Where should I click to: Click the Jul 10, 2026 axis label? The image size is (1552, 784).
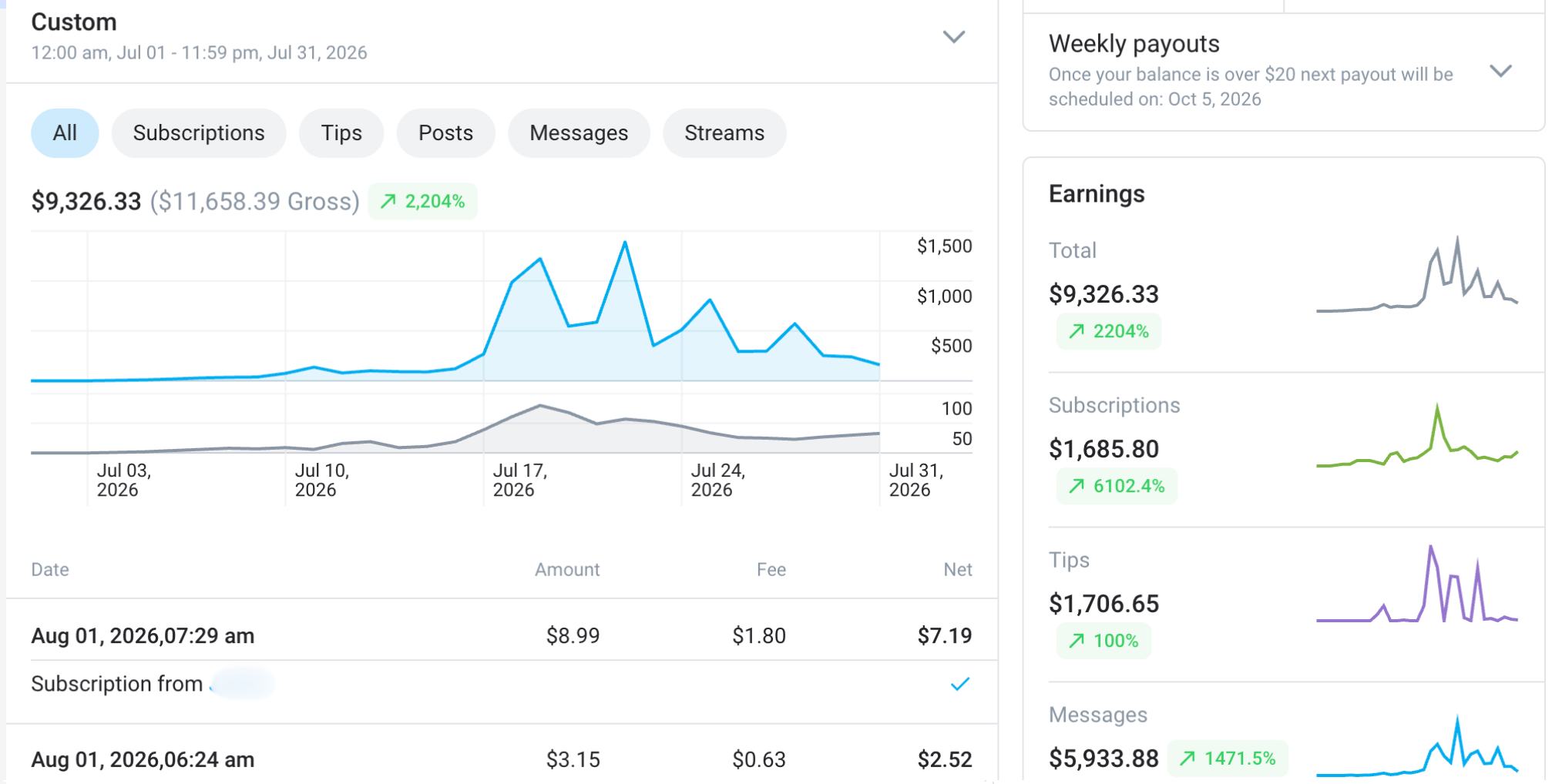click(322, 480)
